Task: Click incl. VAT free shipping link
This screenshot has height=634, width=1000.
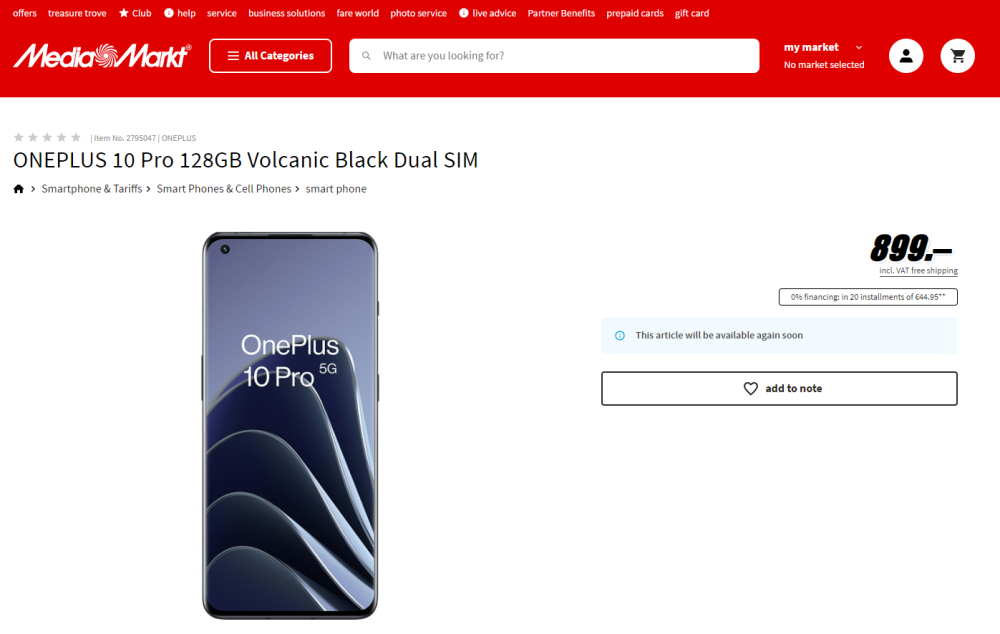Action: 918,270
